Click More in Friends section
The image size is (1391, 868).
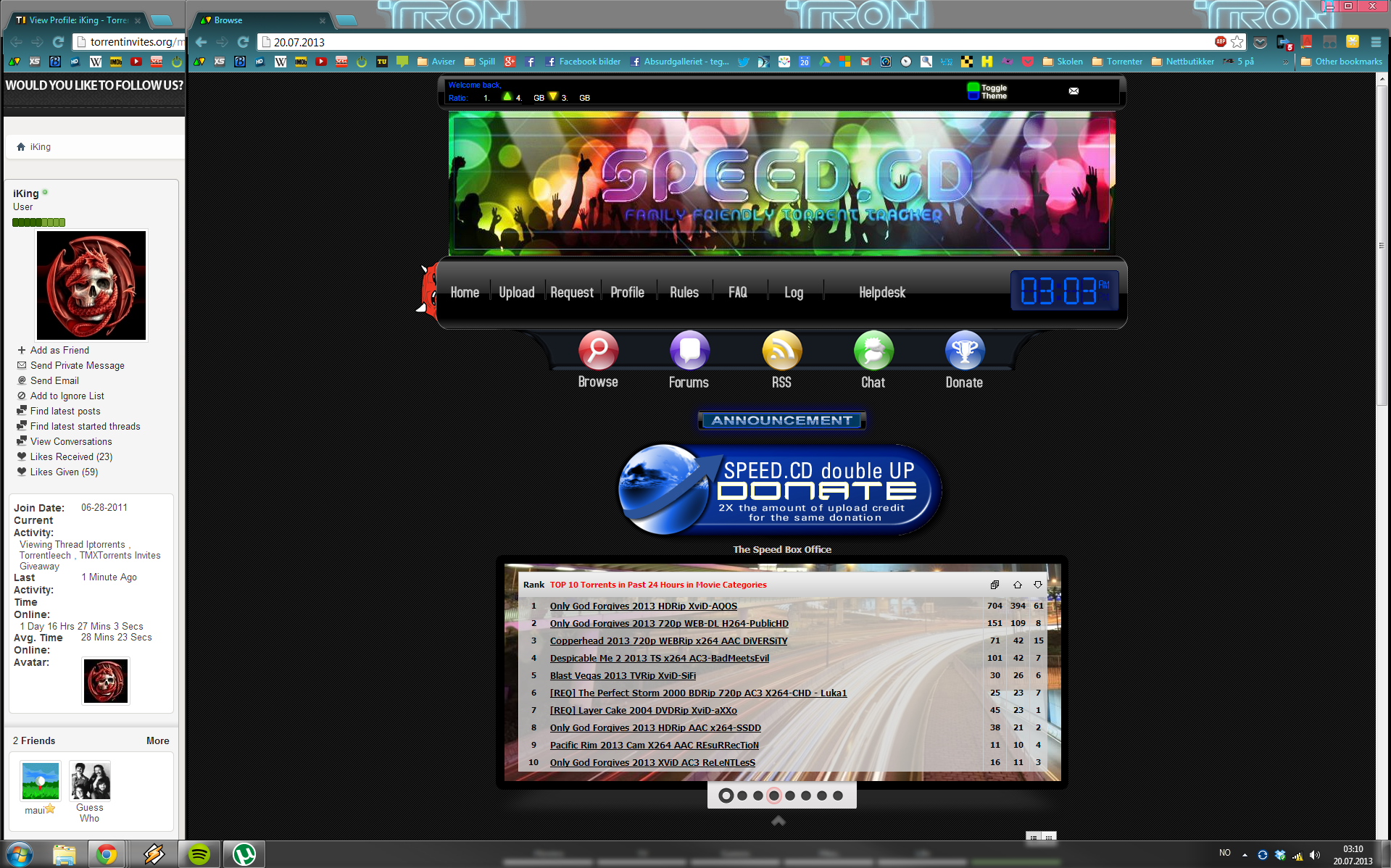tap(157, 740)
